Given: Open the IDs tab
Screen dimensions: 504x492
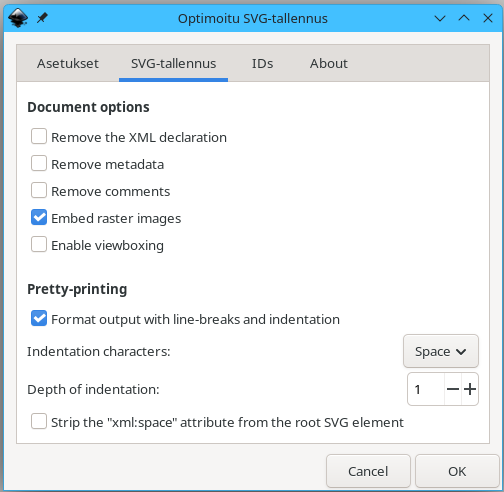Looking at the screenshot, I should click(x=262, y=63).
